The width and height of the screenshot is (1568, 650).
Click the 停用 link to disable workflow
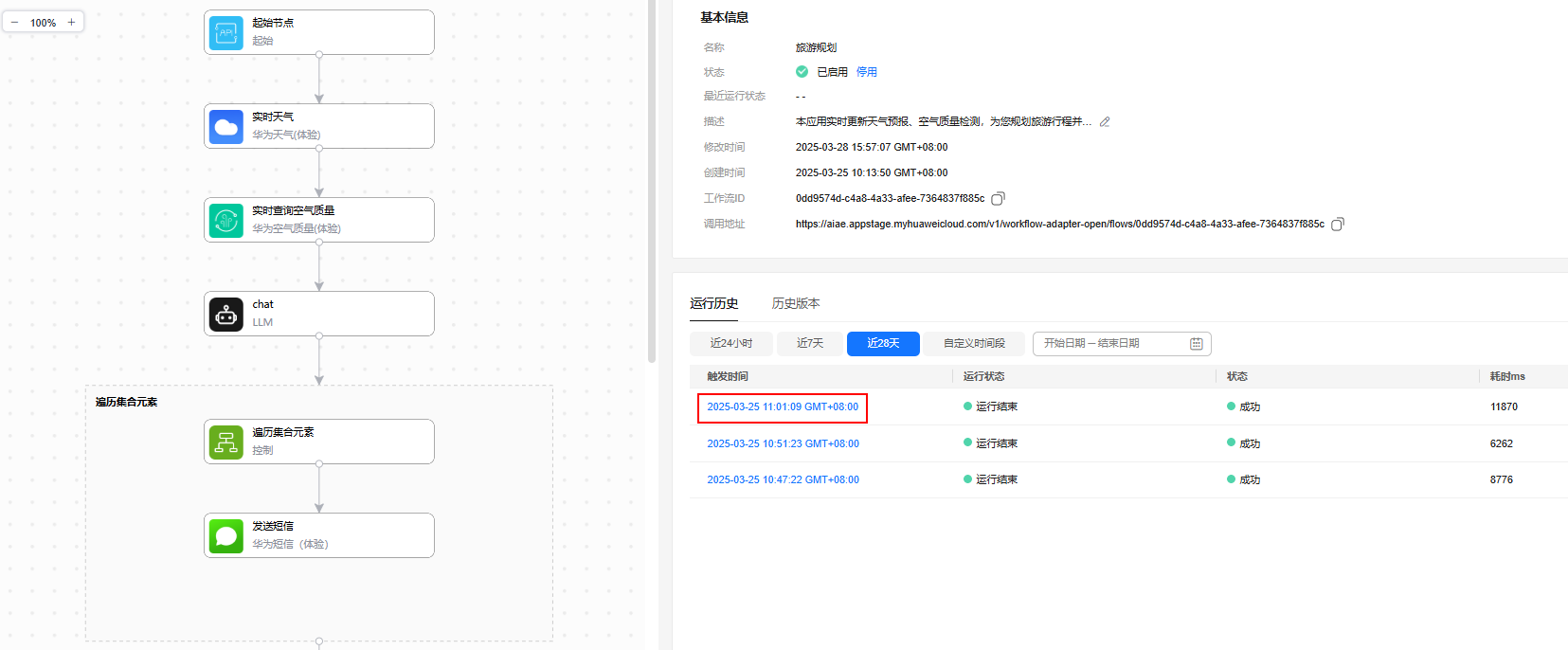[866, 72]
